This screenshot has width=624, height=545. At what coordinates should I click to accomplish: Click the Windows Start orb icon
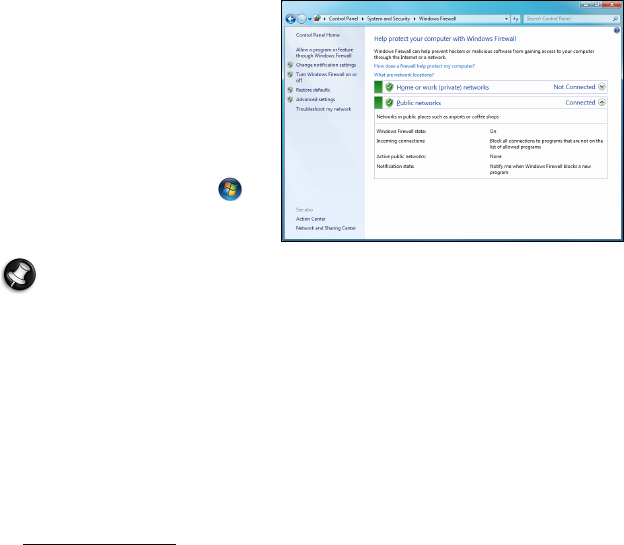230,189
